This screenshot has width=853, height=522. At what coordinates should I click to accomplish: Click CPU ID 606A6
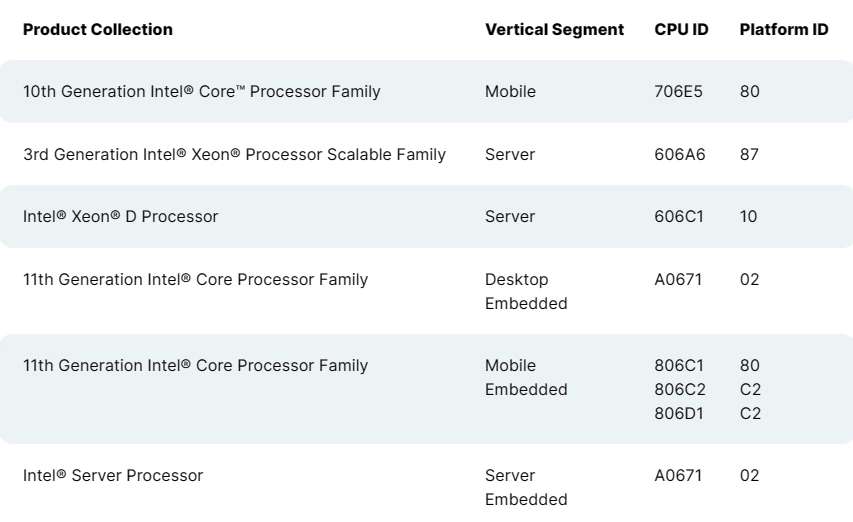680,154
